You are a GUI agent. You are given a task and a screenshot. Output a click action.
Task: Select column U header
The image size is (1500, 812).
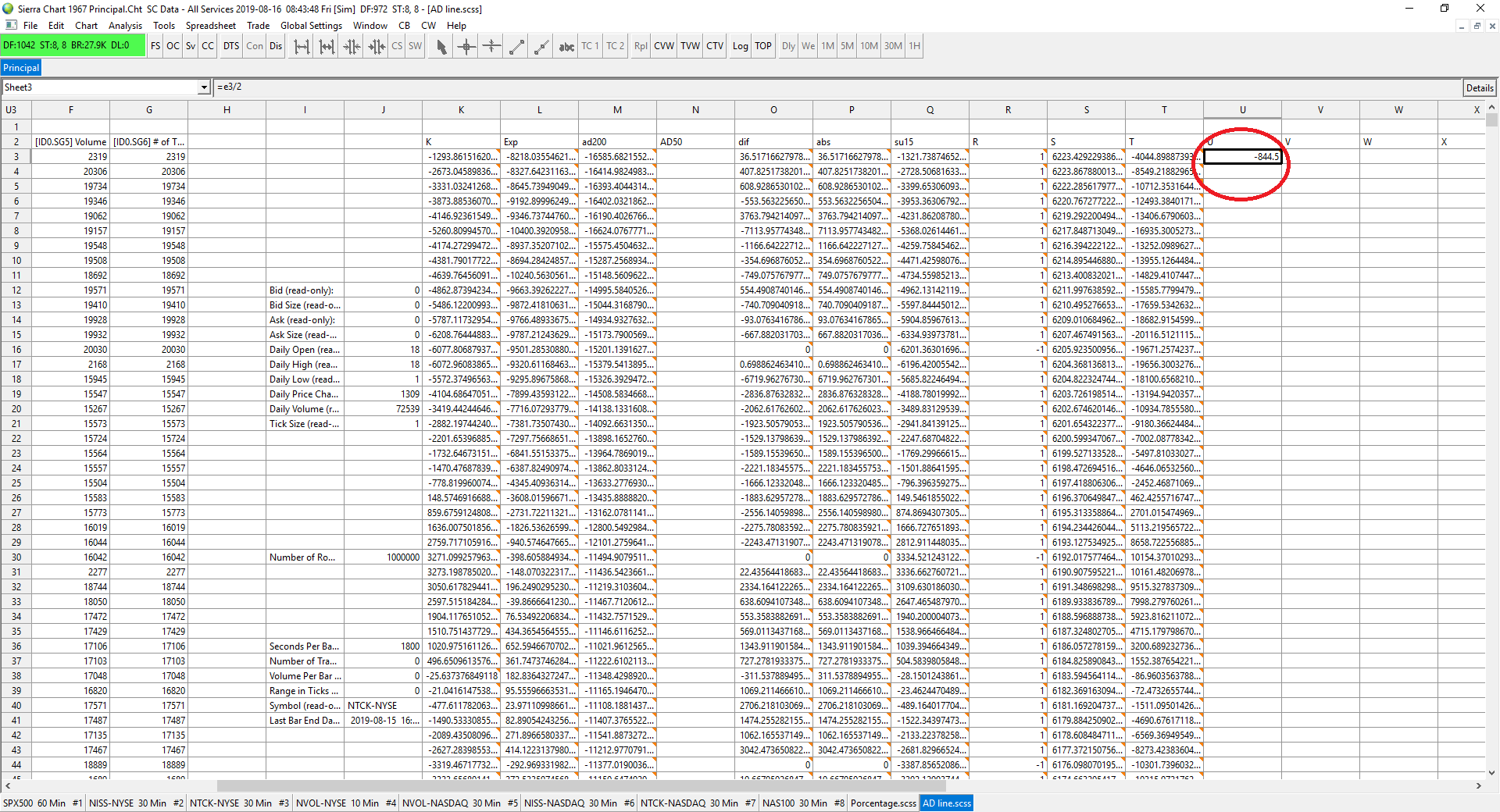pyautogui.click(x=1242, y=110)
